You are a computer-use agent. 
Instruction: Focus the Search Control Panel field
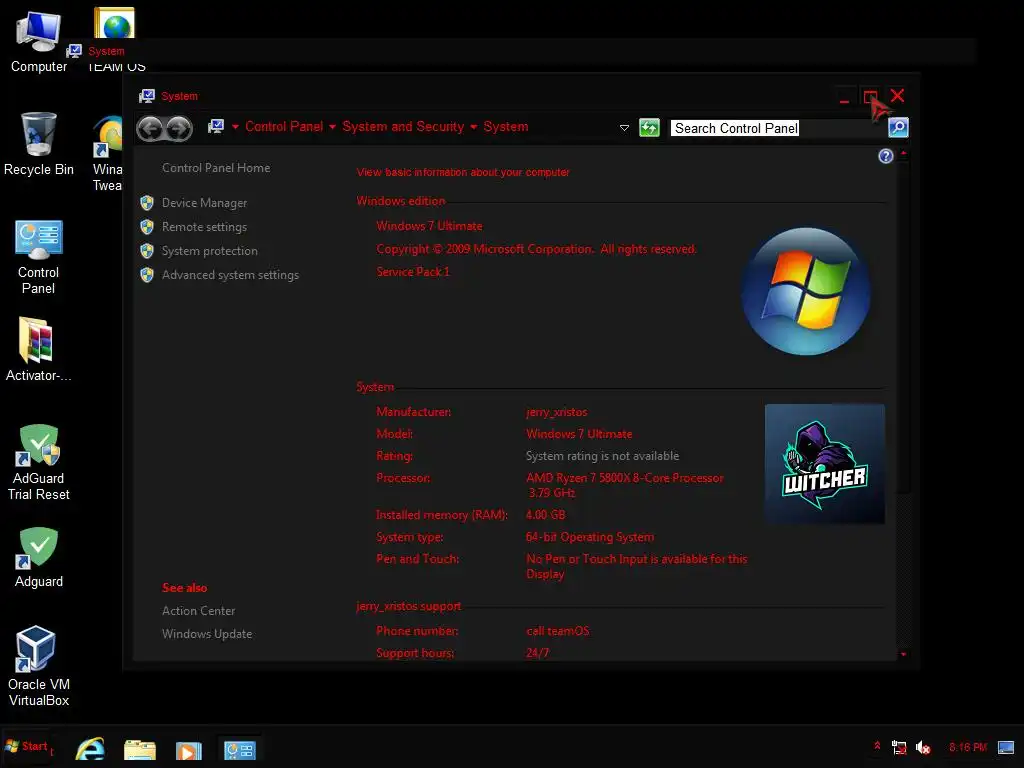[x=777, y=128]
